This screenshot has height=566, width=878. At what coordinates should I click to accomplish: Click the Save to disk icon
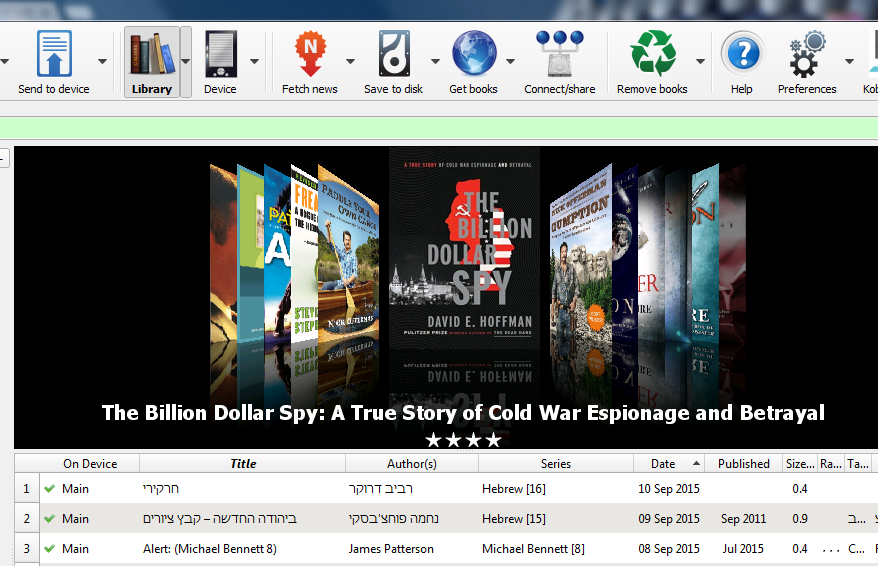394,54
